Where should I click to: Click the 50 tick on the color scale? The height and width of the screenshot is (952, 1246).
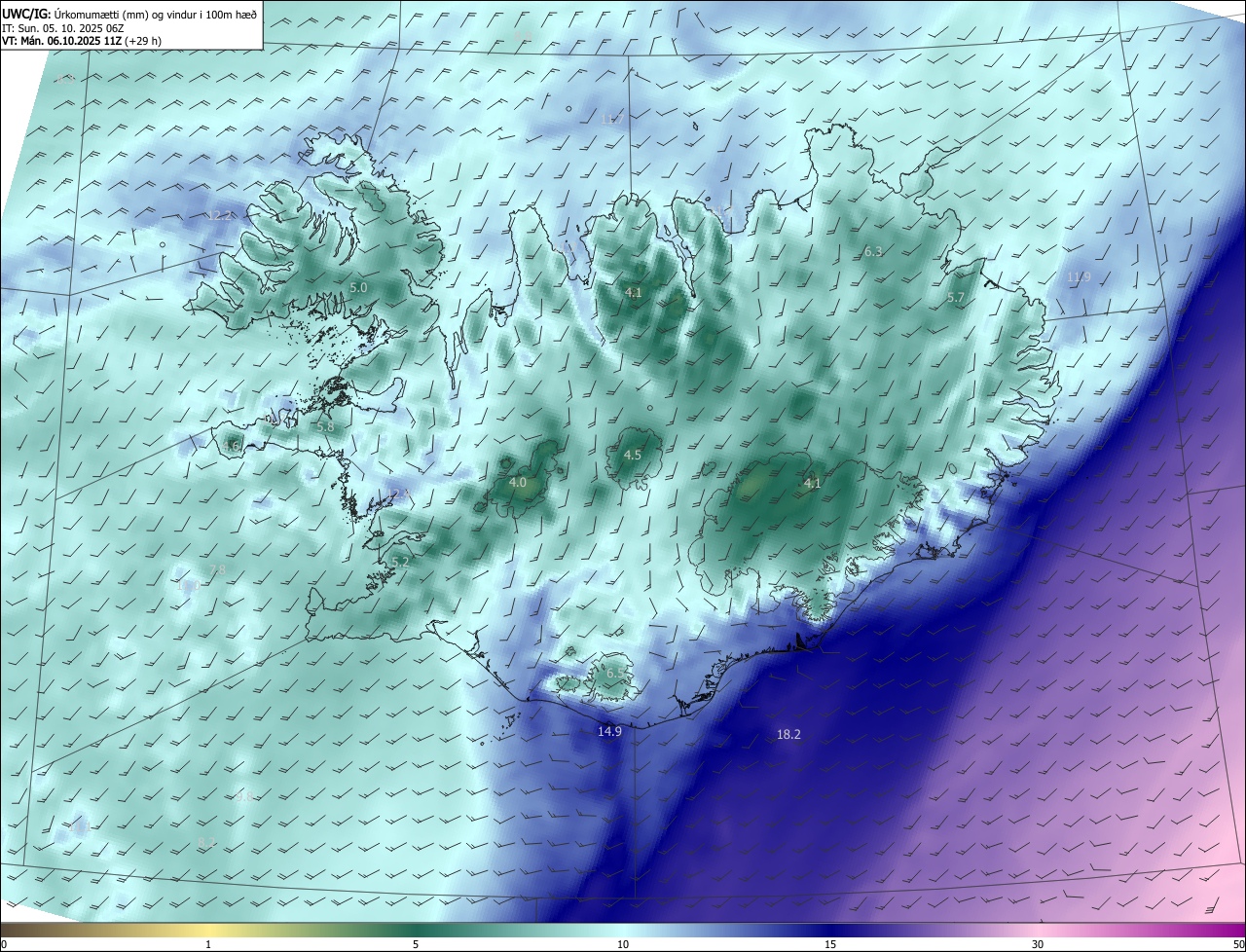pos(1238,944)
